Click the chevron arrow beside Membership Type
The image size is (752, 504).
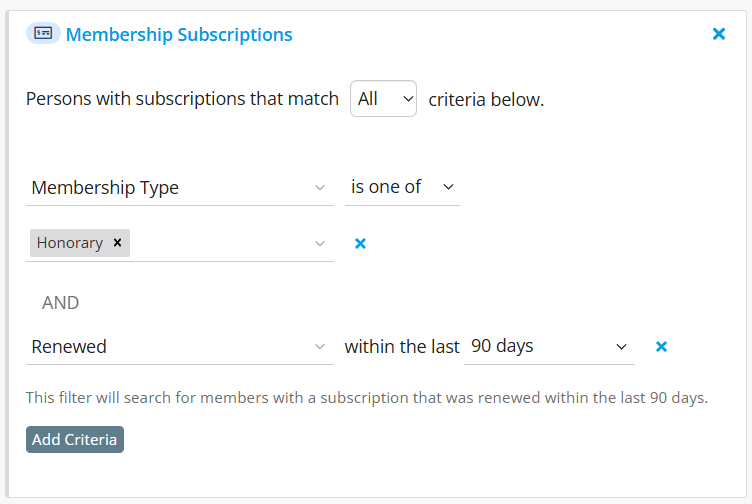[x=320, y=188]
